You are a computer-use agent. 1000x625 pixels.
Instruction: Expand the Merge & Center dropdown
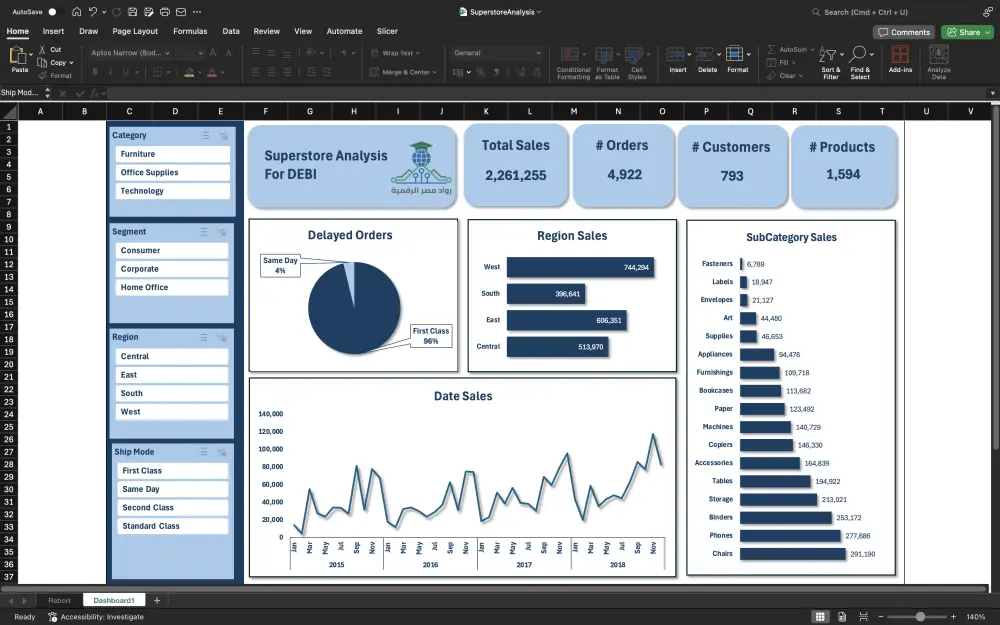[x=435, y=72]
